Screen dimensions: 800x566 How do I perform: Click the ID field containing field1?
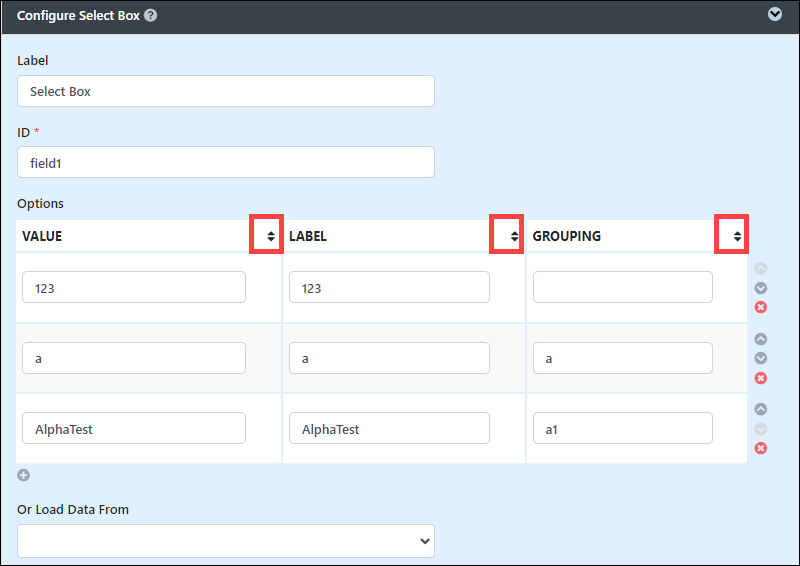226,162
